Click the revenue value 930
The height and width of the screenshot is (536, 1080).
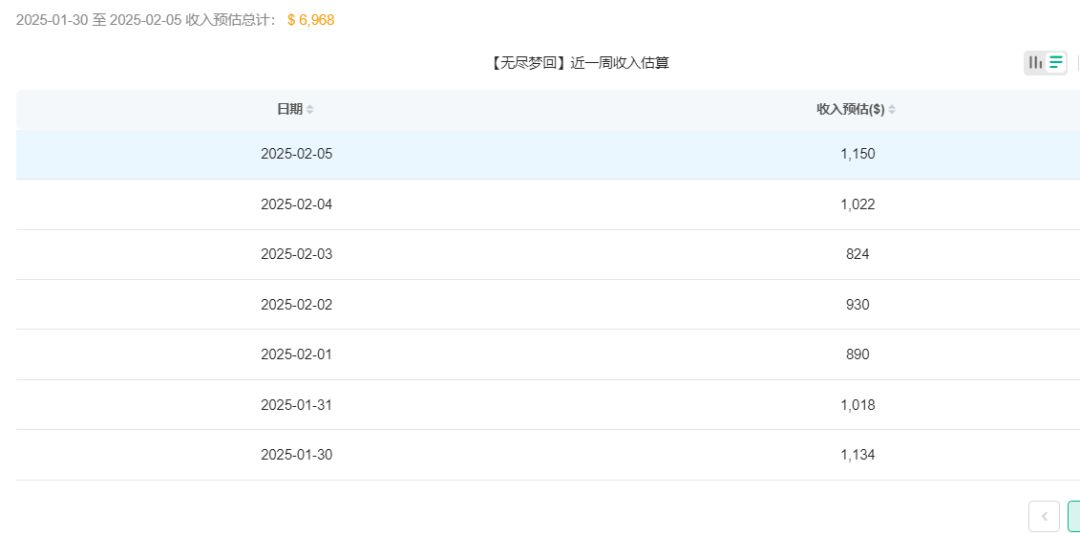(858, 305)
